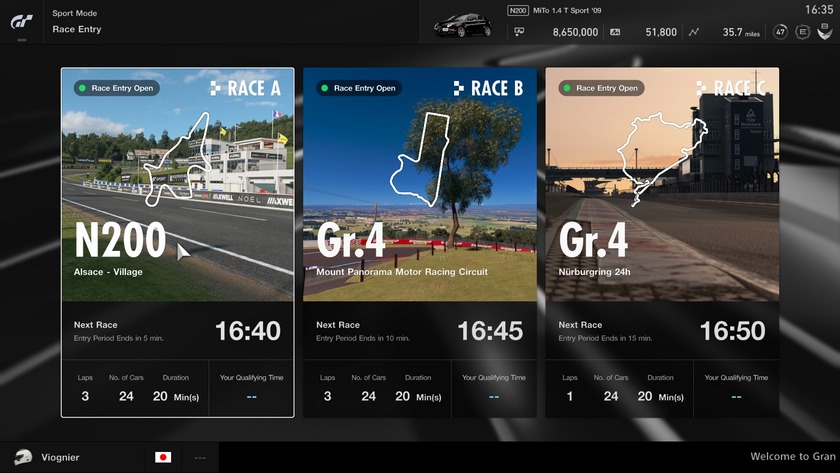Screen dimensions: 840x473
Task: Click the driver rating E badge
Action: point(802,32)
